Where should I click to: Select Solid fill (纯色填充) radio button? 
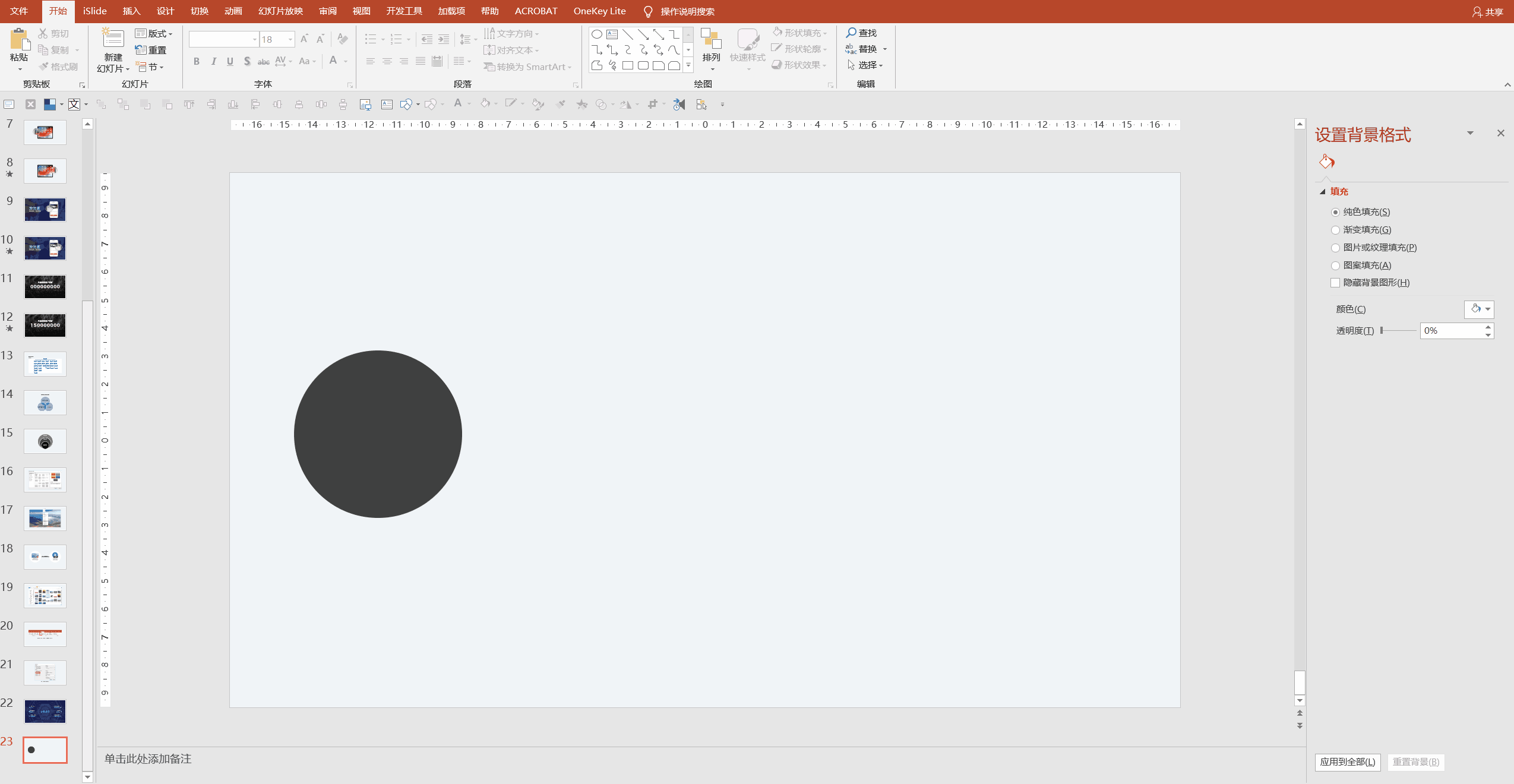point(1335,212)
